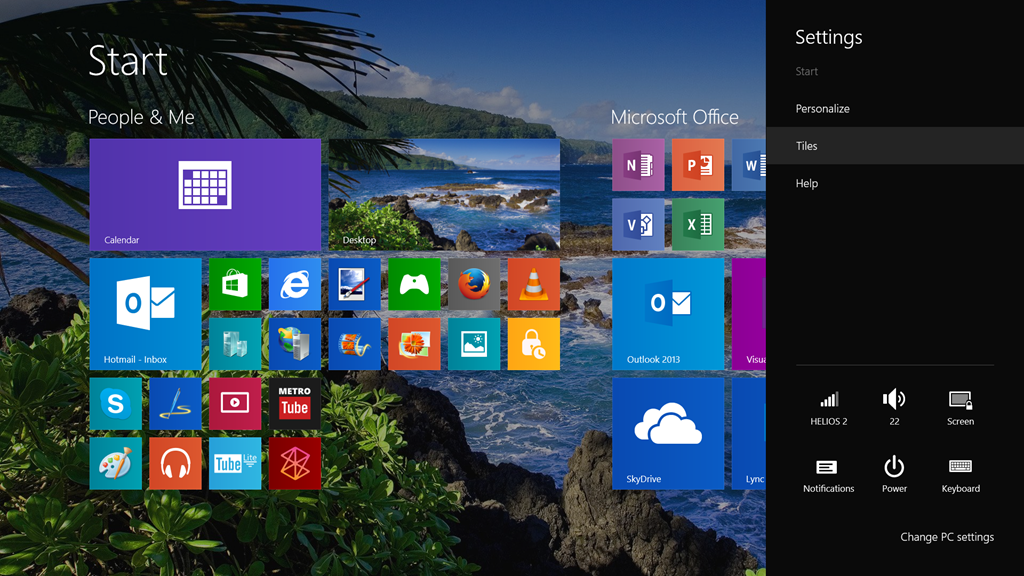Open the Calendar tile
This screenshot has width=1024, height=576.
click(x=205, y=195)
